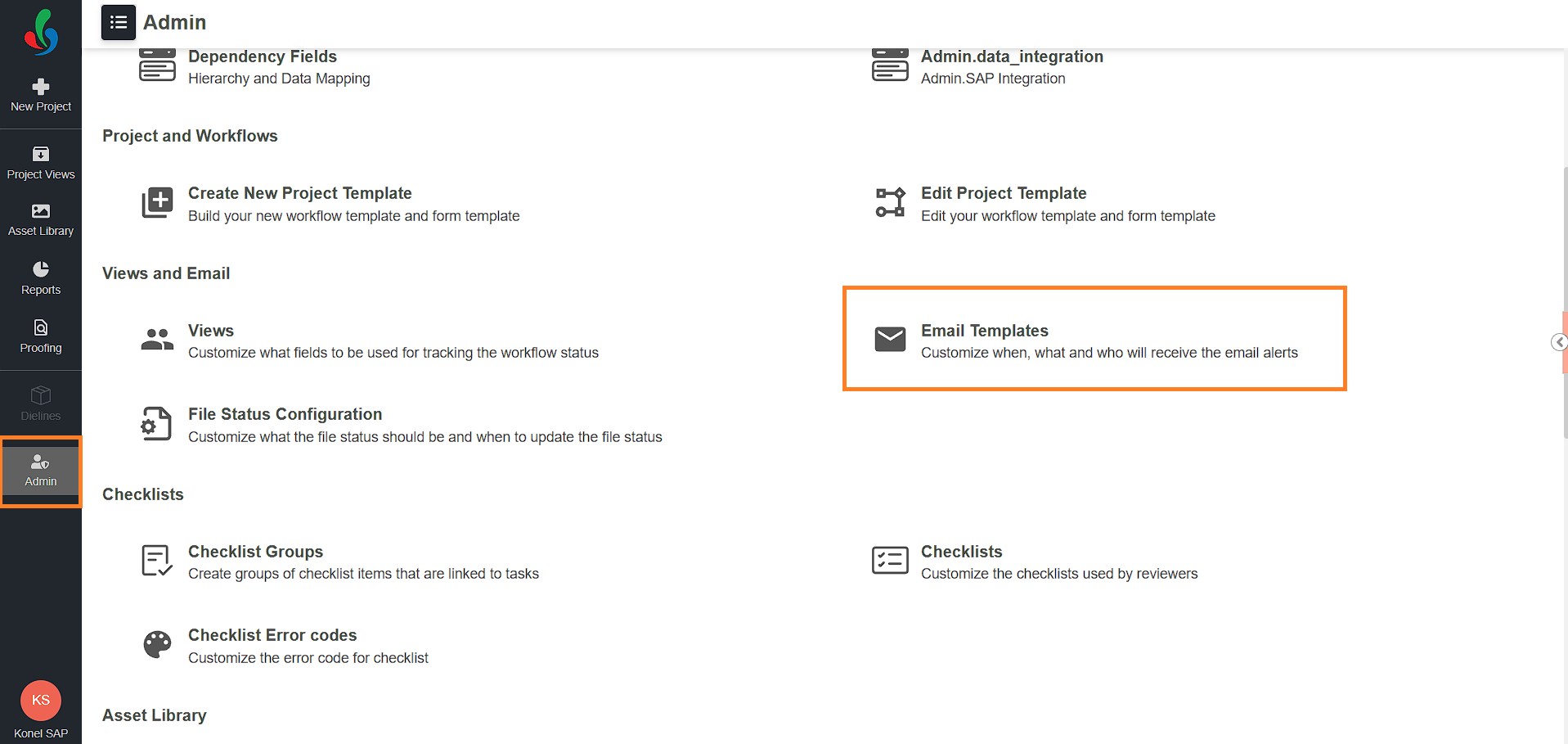The height and width of the screenshot is (744, 1568).
Task: Open the KS user avatar menu
Action: [x=41, y=701]
